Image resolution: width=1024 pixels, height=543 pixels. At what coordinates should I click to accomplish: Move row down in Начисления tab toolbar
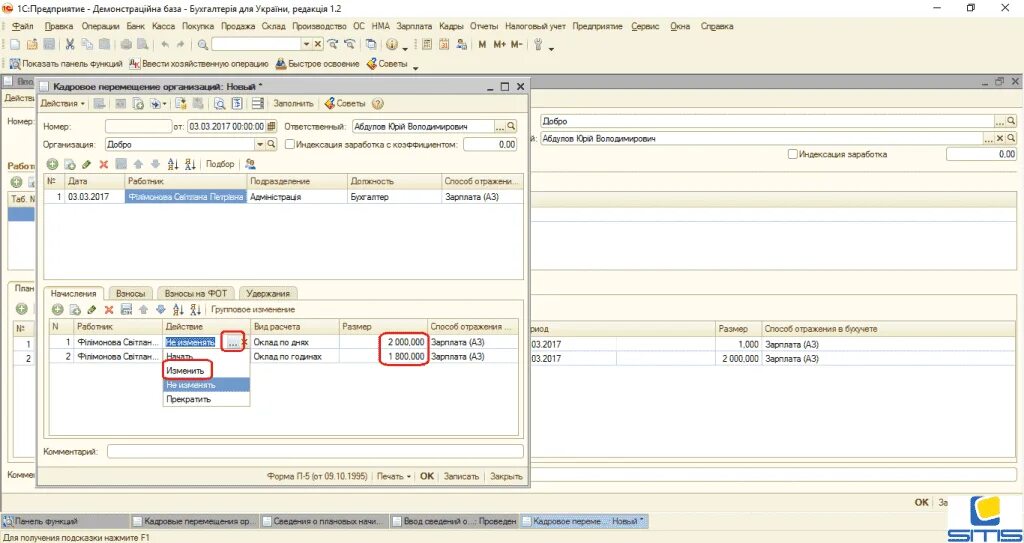point(160,309)
